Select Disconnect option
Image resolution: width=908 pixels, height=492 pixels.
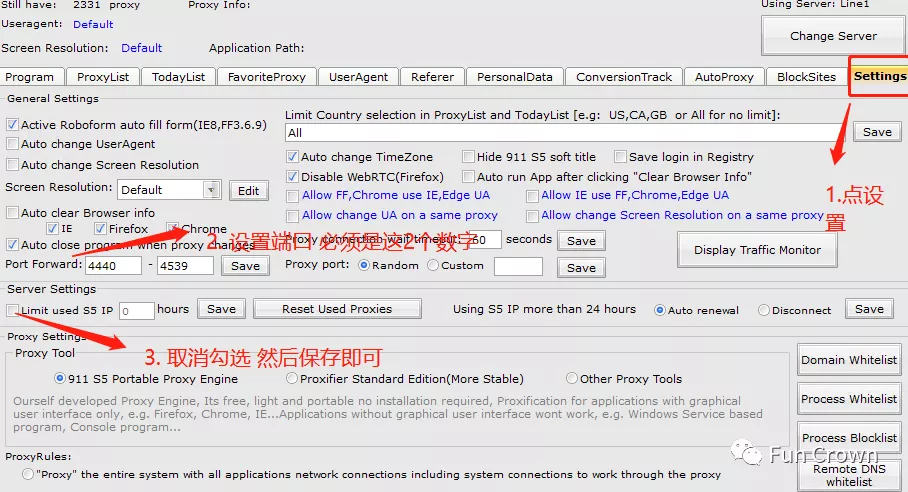click(x=764, y=310)
